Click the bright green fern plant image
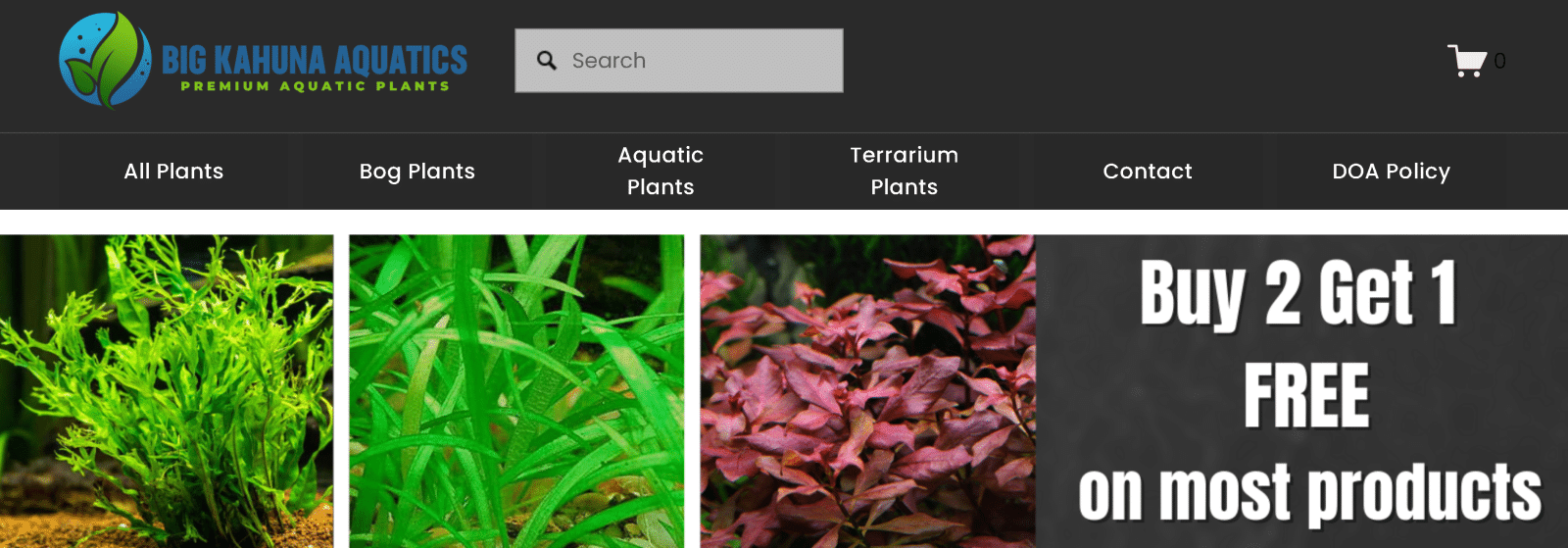 (x=167, y=390)
